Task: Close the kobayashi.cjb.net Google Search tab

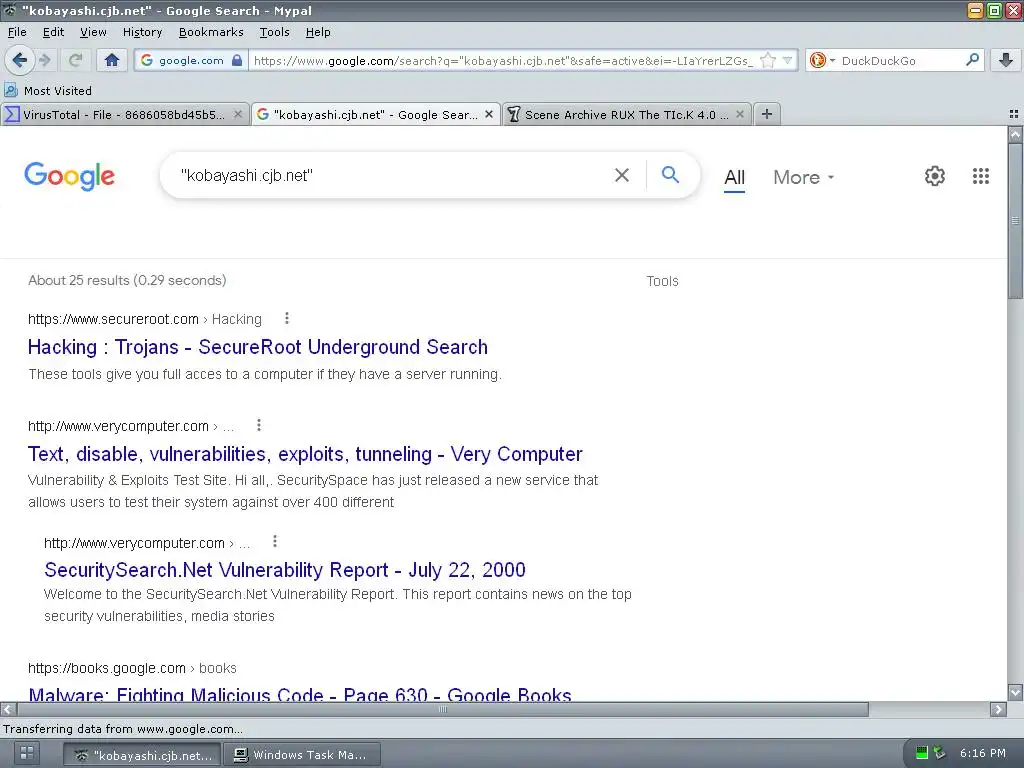Action: pos(488,114)
